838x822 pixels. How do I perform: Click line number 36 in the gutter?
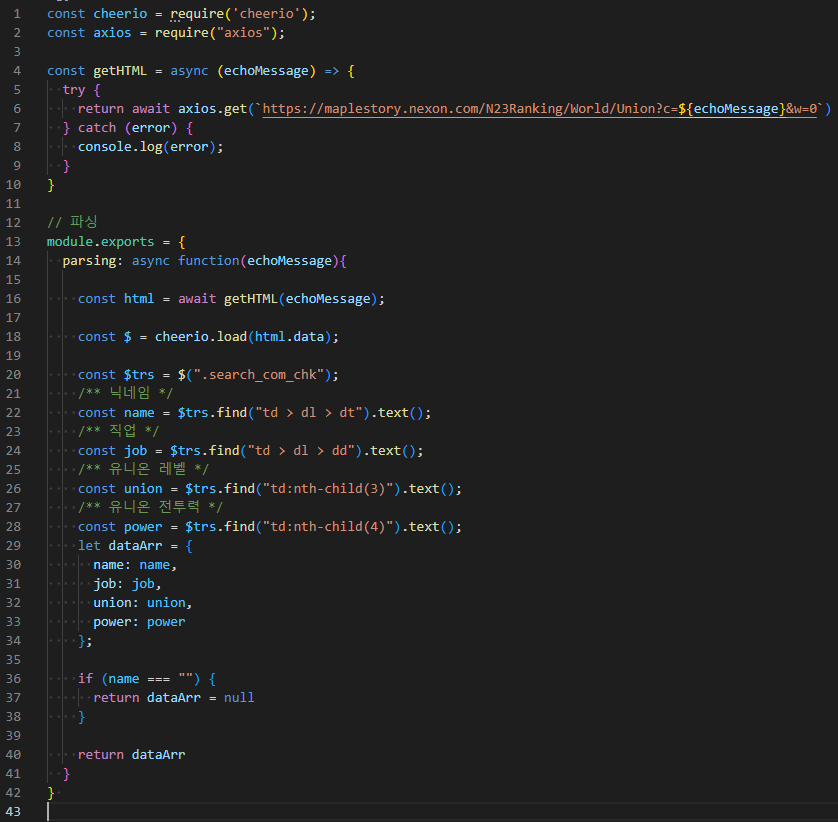(x=13, y=678)
